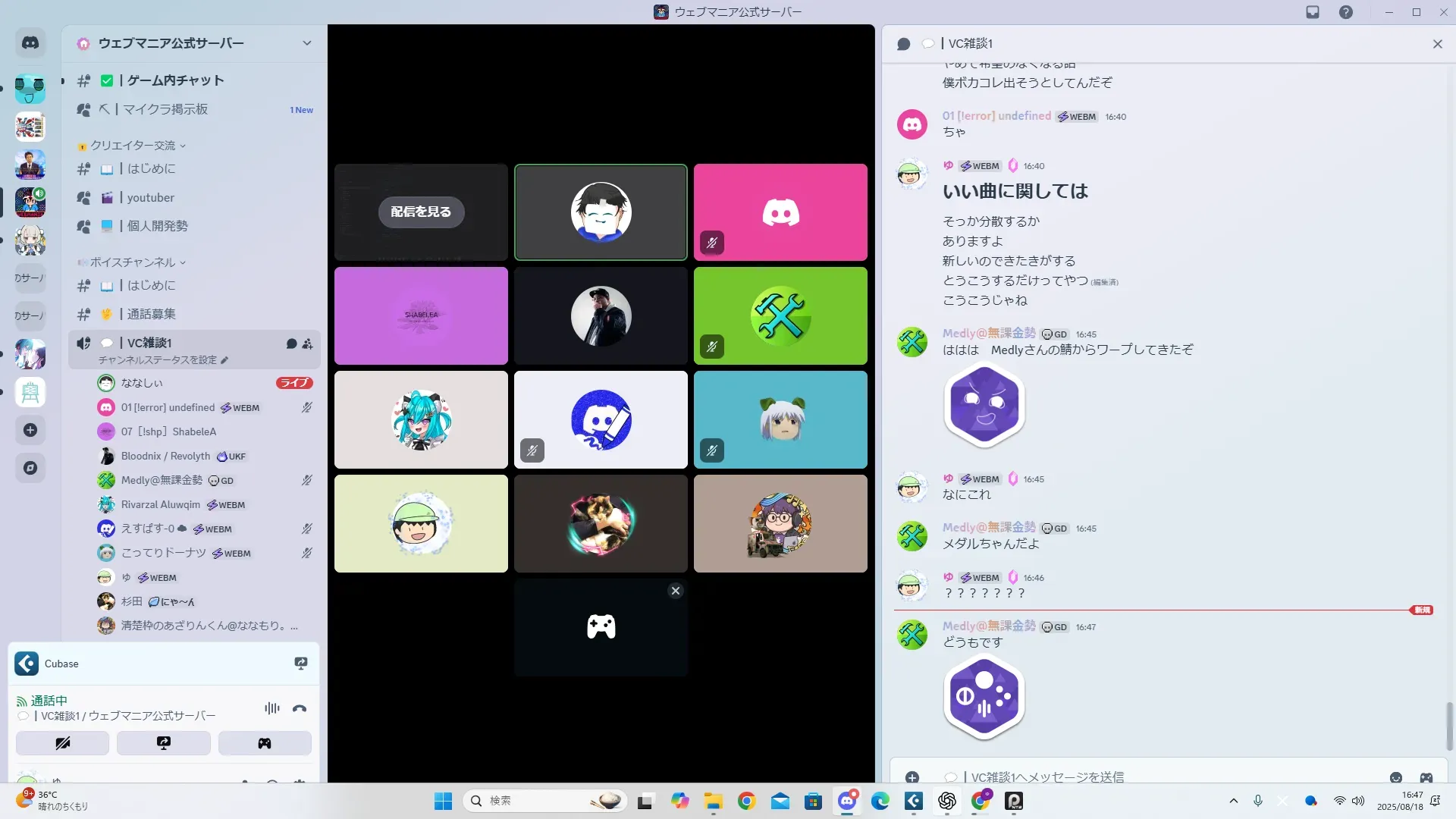This screenshot has height=819, width=1456.
Task: Click the inbox icon in title bar
Action: pyautogui.click(x=1313, y=12)
